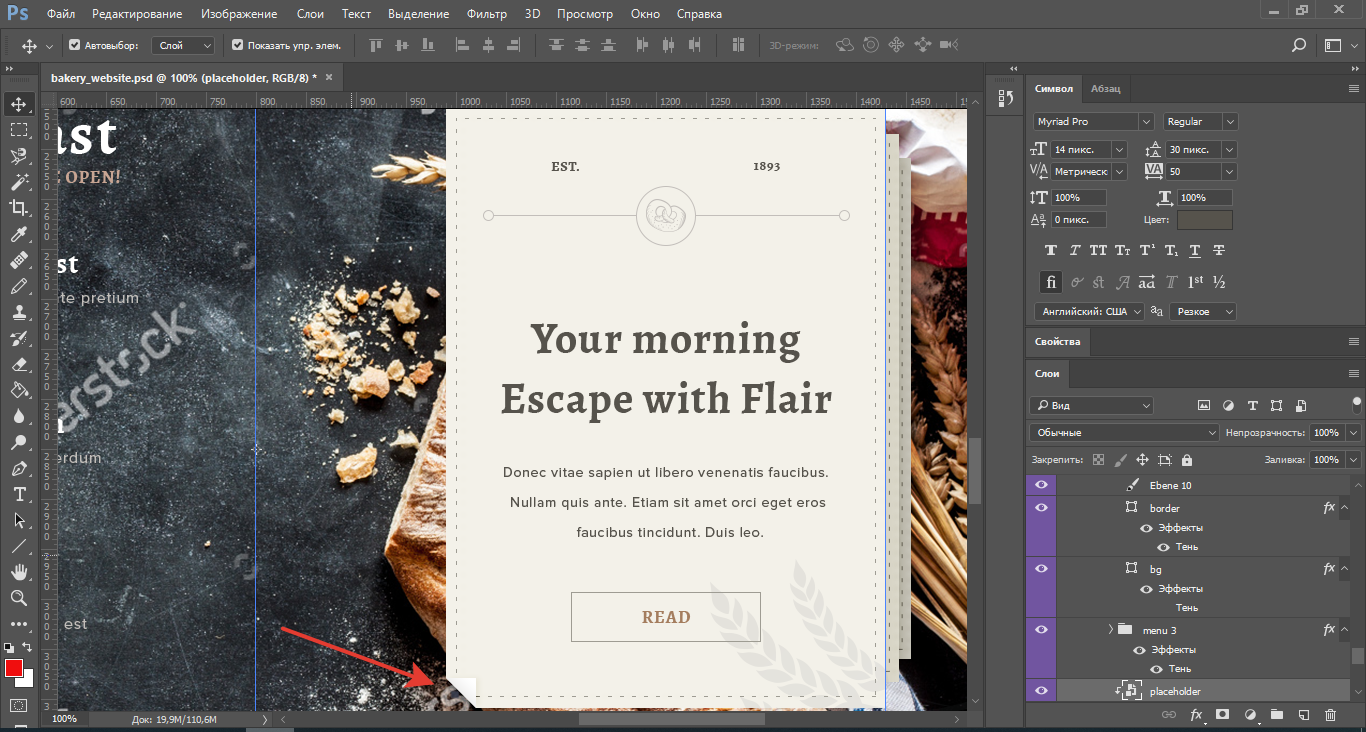1366x732 pixels.
Task: Create new group folder icon in Layers
Action: pyautogui.click(x=1276, y=715)
